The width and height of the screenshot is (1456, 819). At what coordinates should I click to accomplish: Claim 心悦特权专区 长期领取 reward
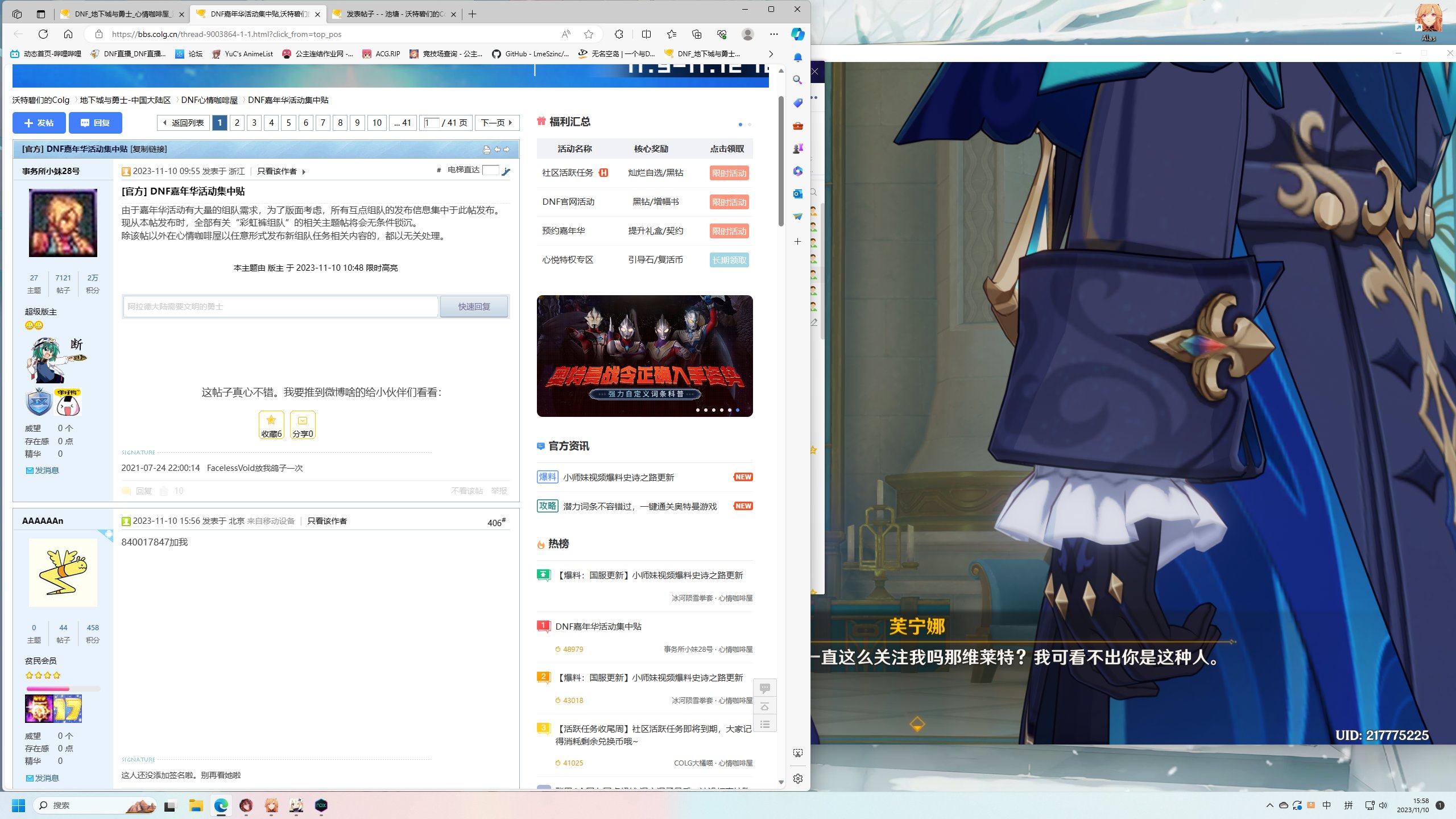coord(729,260)
